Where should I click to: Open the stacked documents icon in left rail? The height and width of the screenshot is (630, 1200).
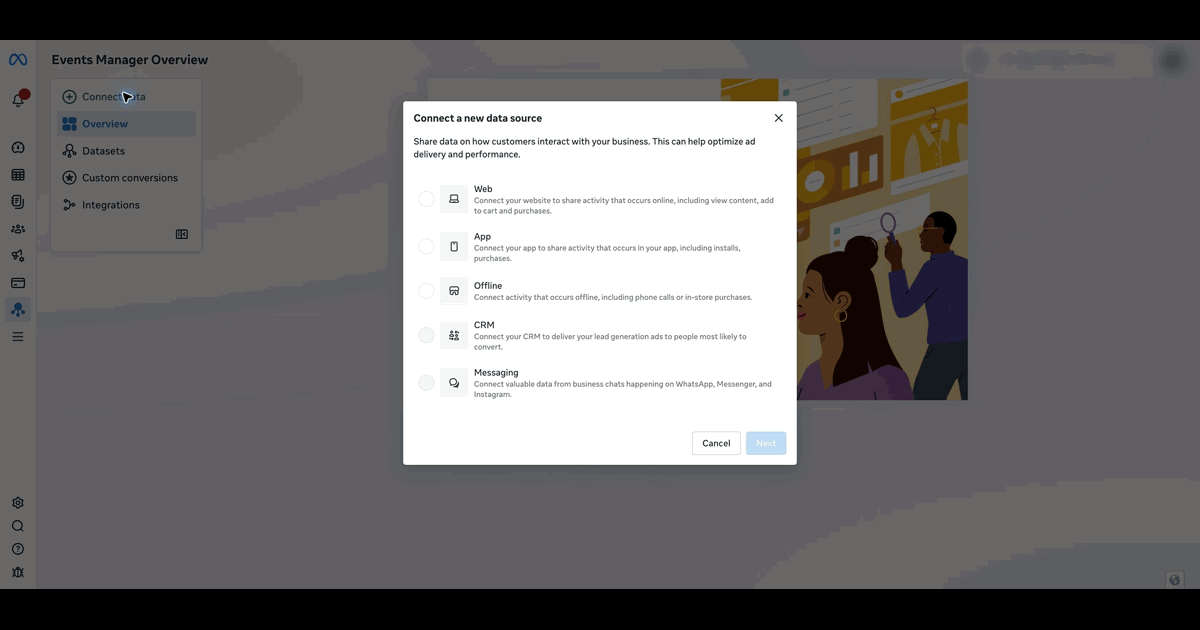pyautogui.click(x=18, y=202)
